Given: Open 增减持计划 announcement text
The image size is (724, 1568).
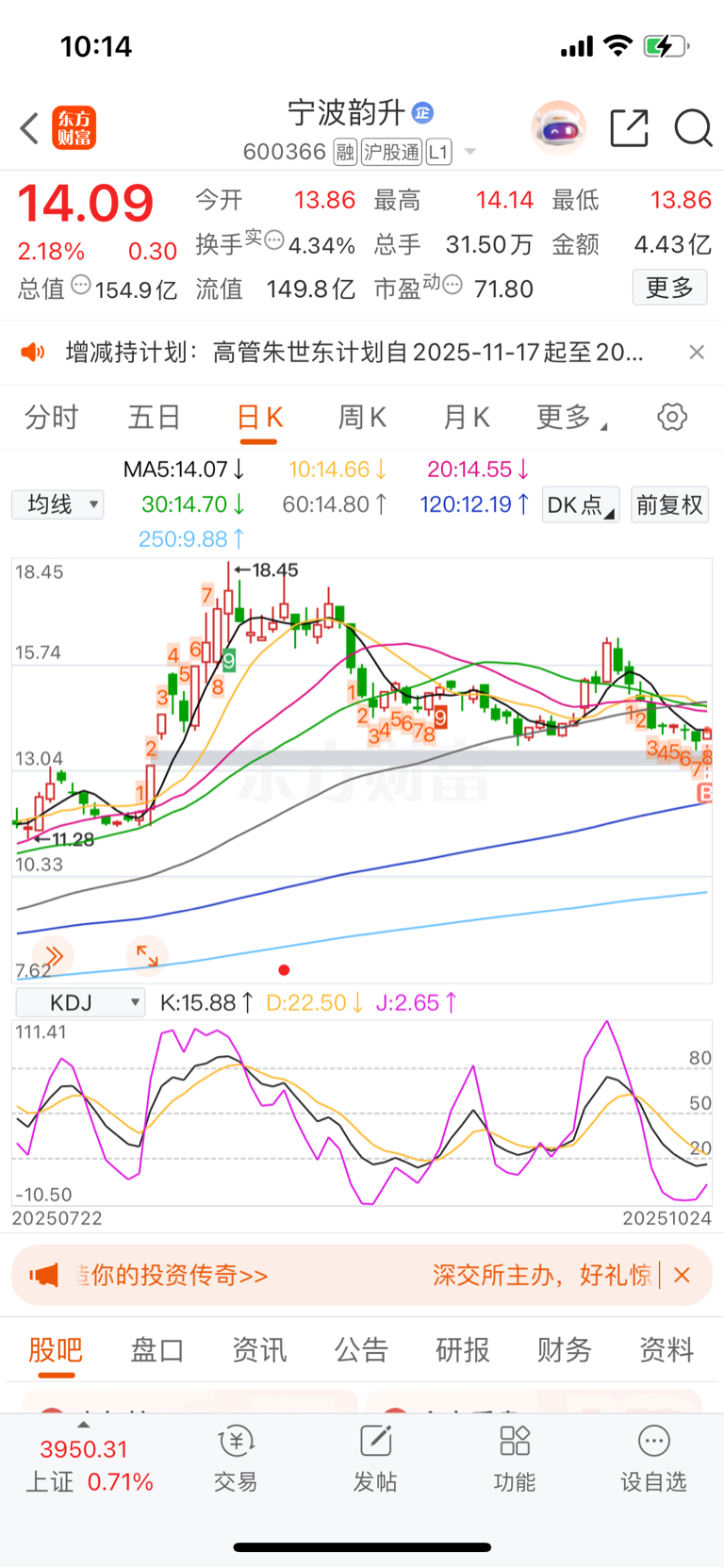Looking at the screenshot, I should [354, 353].
